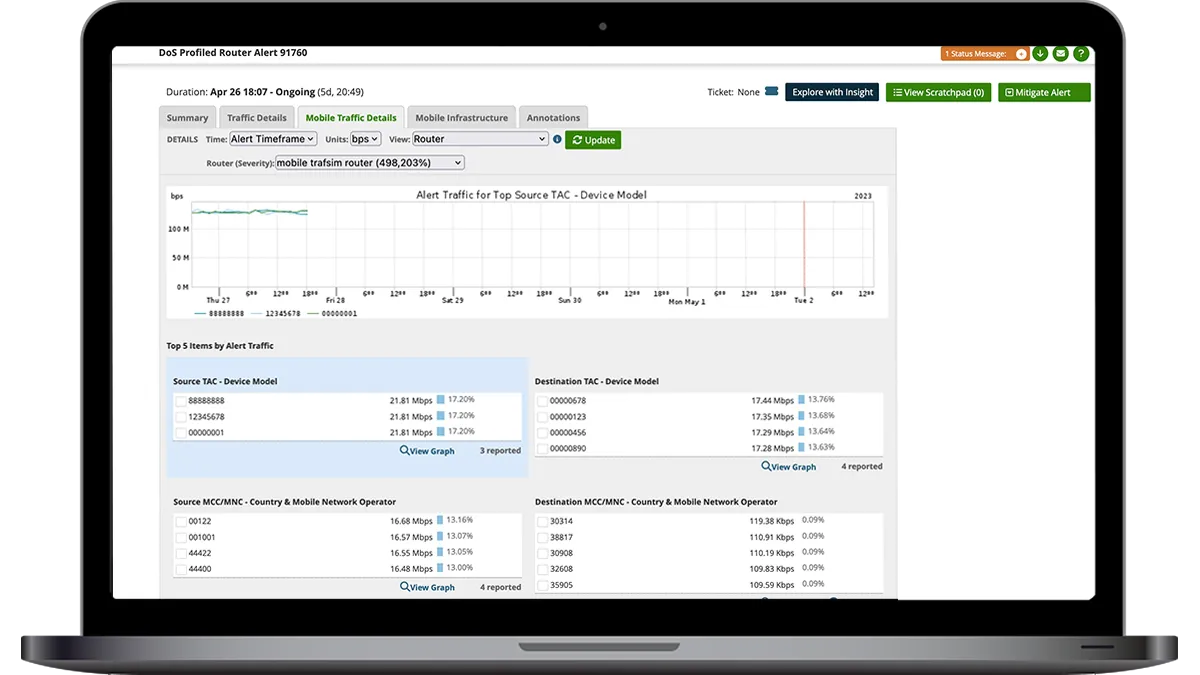This screenshot has height=675, width=1200.
Task: Select the Mobile Traffic Details tab
Action: 351,117
